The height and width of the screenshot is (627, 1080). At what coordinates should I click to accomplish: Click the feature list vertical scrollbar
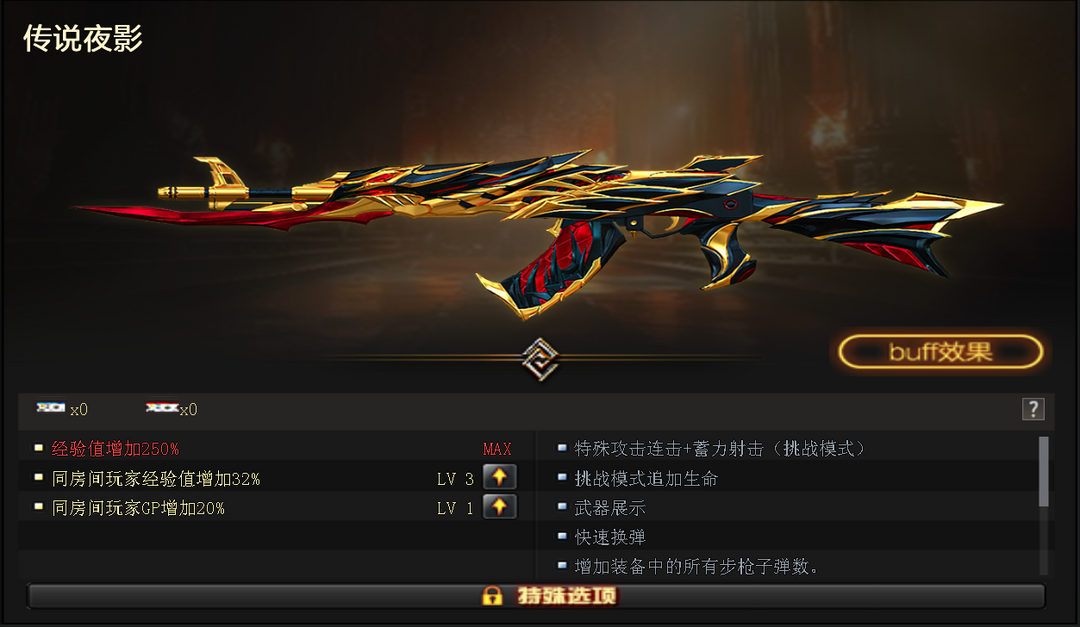(1043, 506)
